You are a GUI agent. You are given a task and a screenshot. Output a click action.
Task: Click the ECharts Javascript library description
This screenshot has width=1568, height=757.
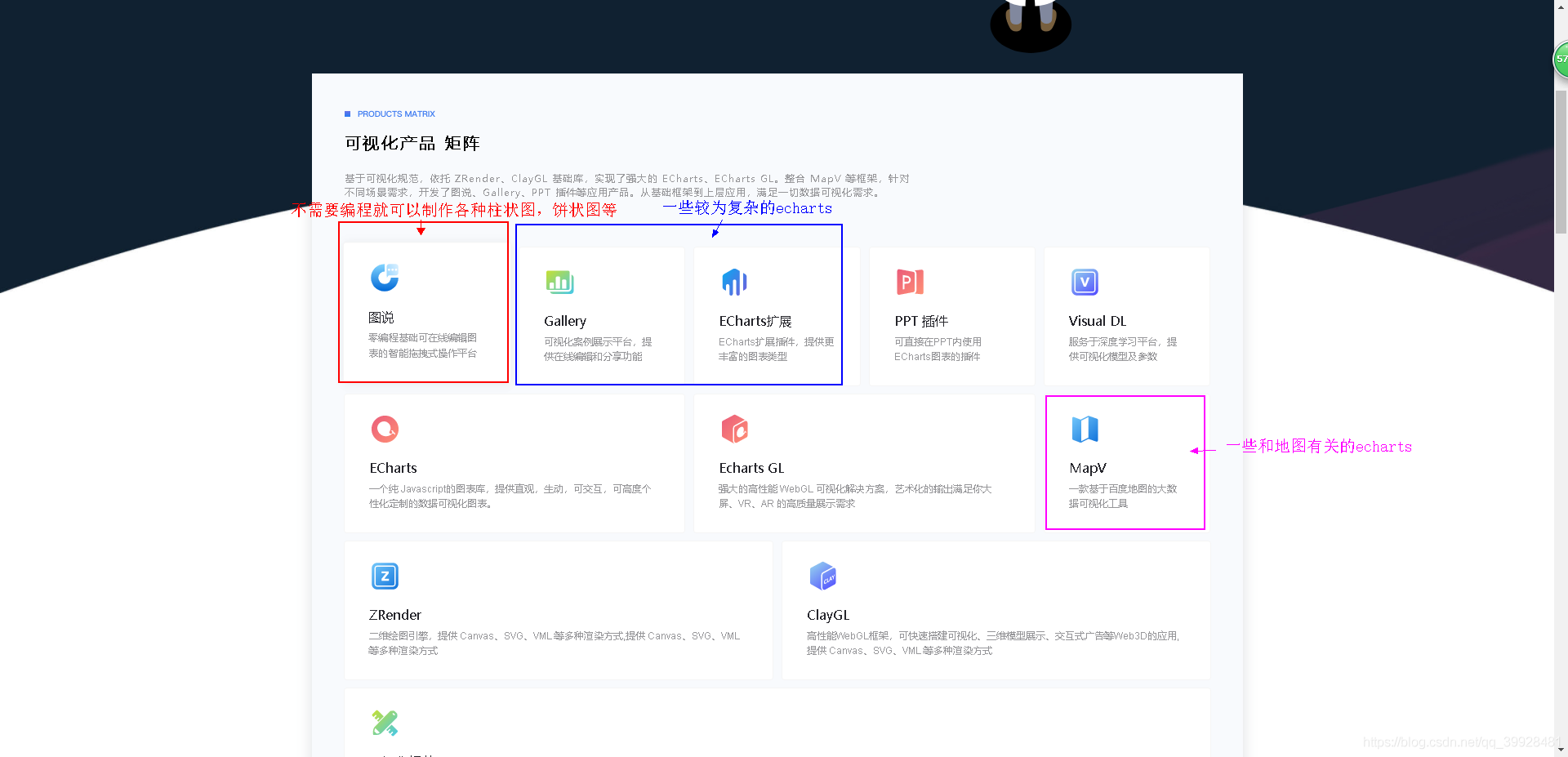tap(510, 496)
